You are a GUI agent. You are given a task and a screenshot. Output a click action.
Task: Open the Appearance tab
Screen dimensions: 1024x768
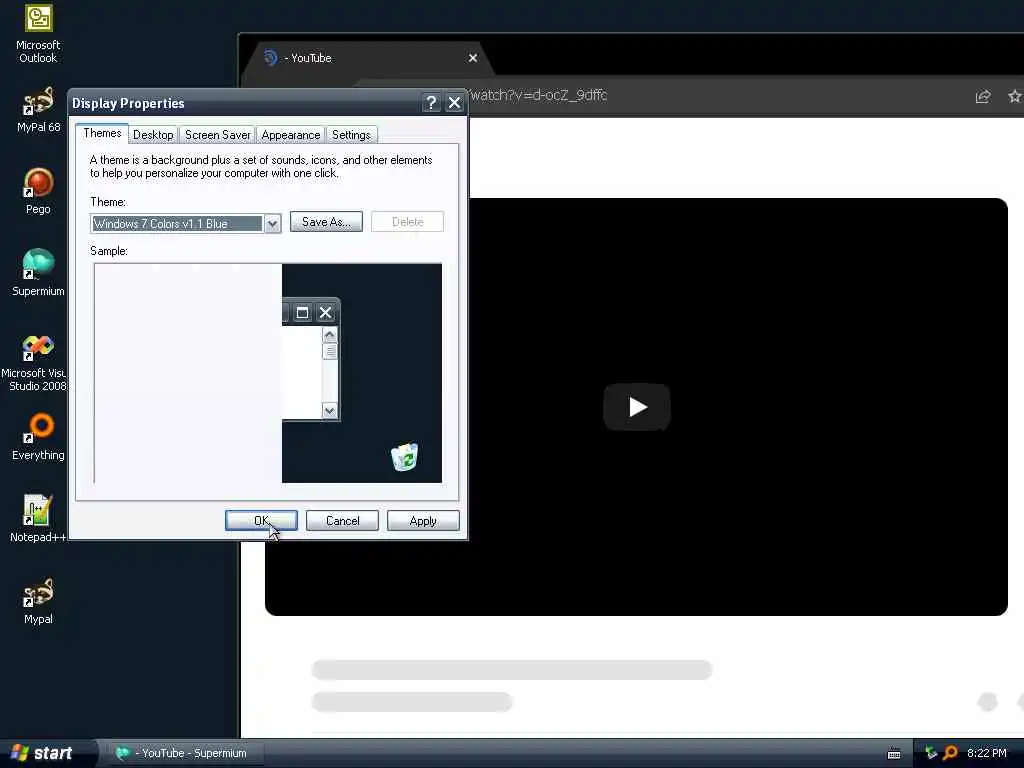coord(291,135)
